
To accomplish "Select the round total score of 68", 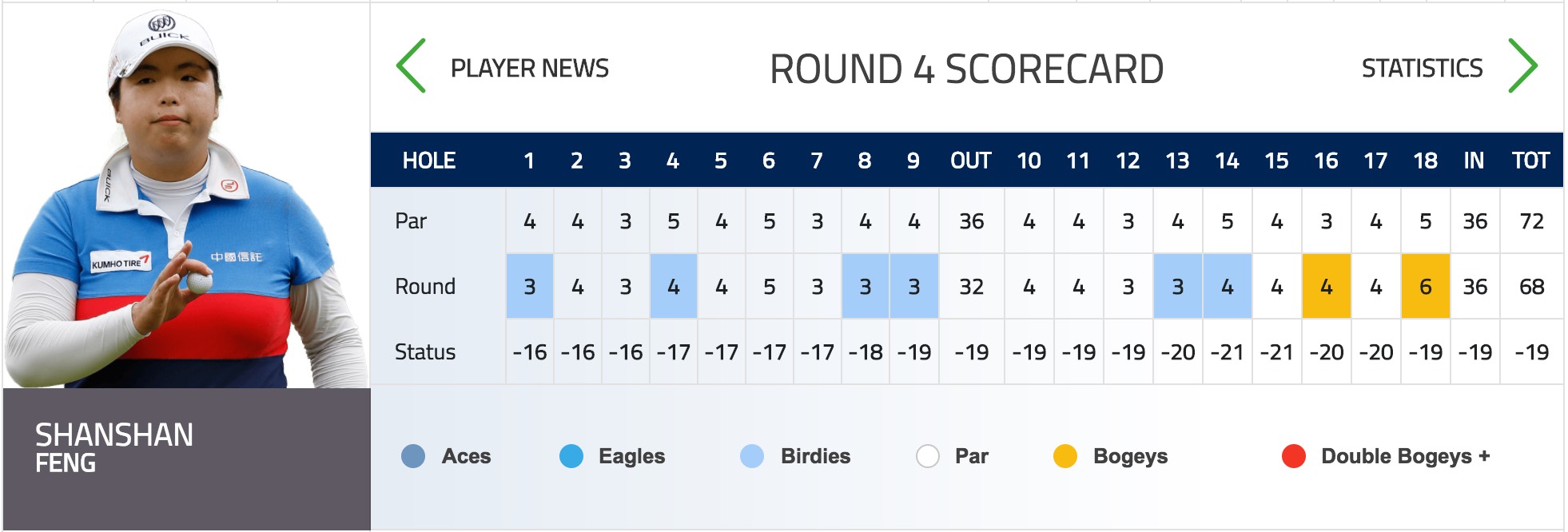I will coord(1532,286).
